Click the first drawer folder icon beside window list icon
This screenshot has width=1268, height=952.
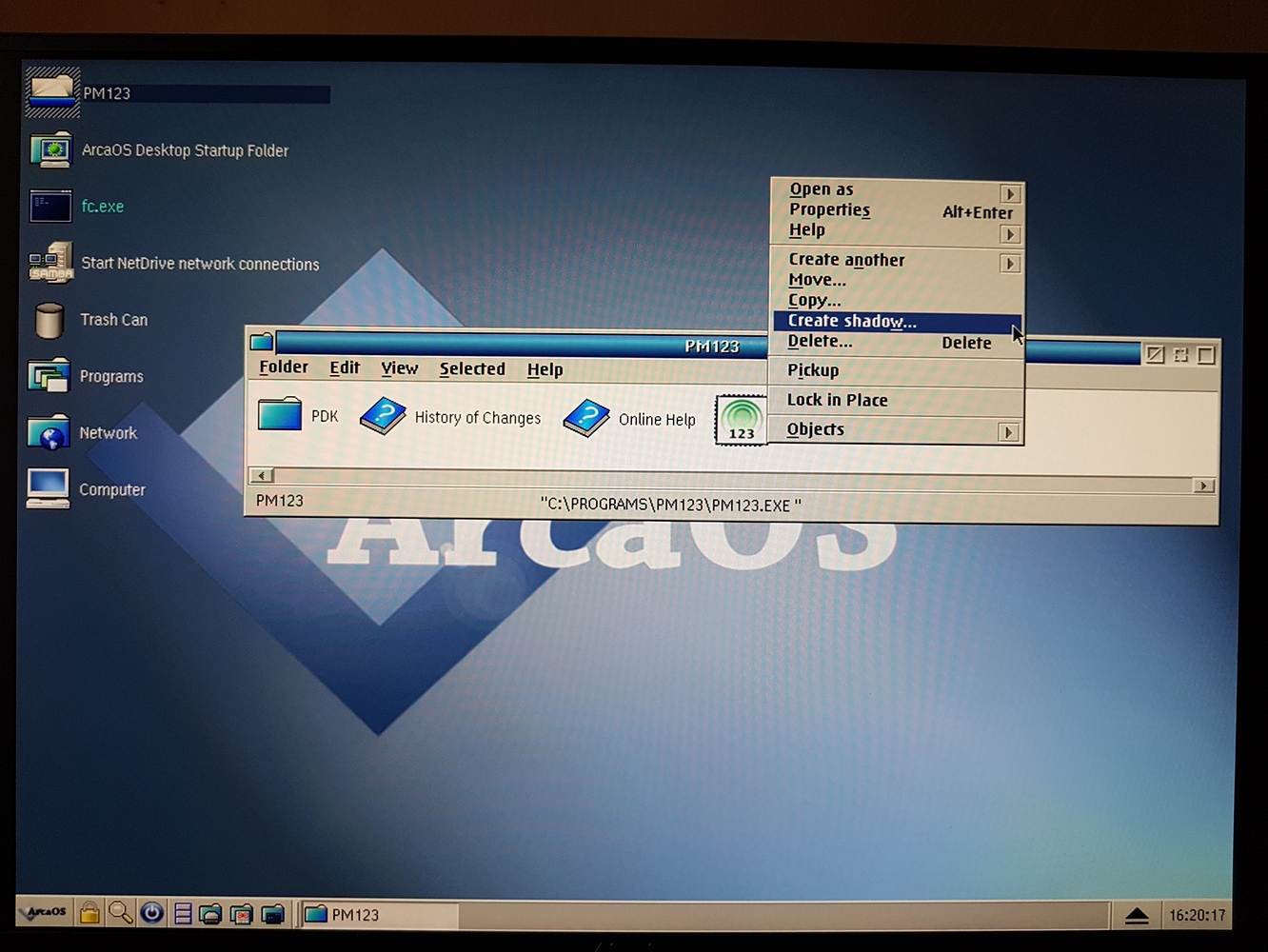pyautogui.click(x=210, y=914)
